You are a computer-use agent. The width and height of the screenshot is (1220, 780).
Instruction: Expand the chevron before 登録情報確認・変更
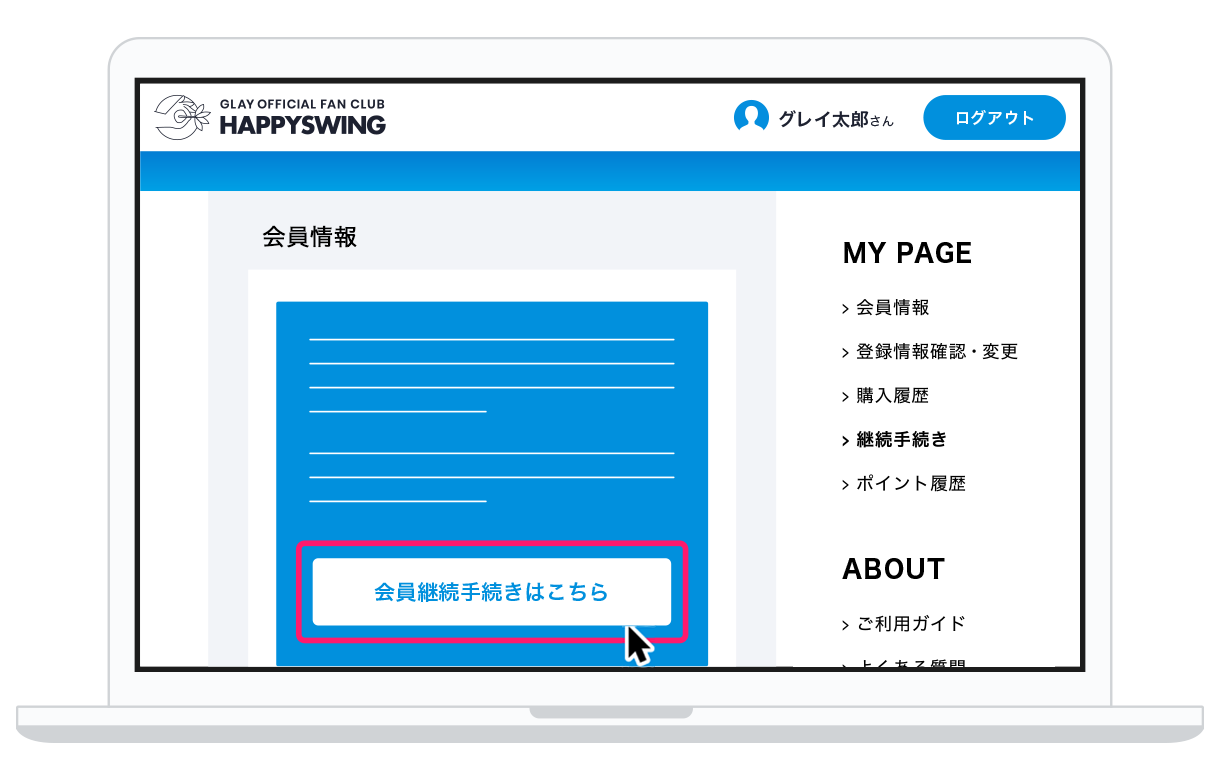(x=846, y=353)
